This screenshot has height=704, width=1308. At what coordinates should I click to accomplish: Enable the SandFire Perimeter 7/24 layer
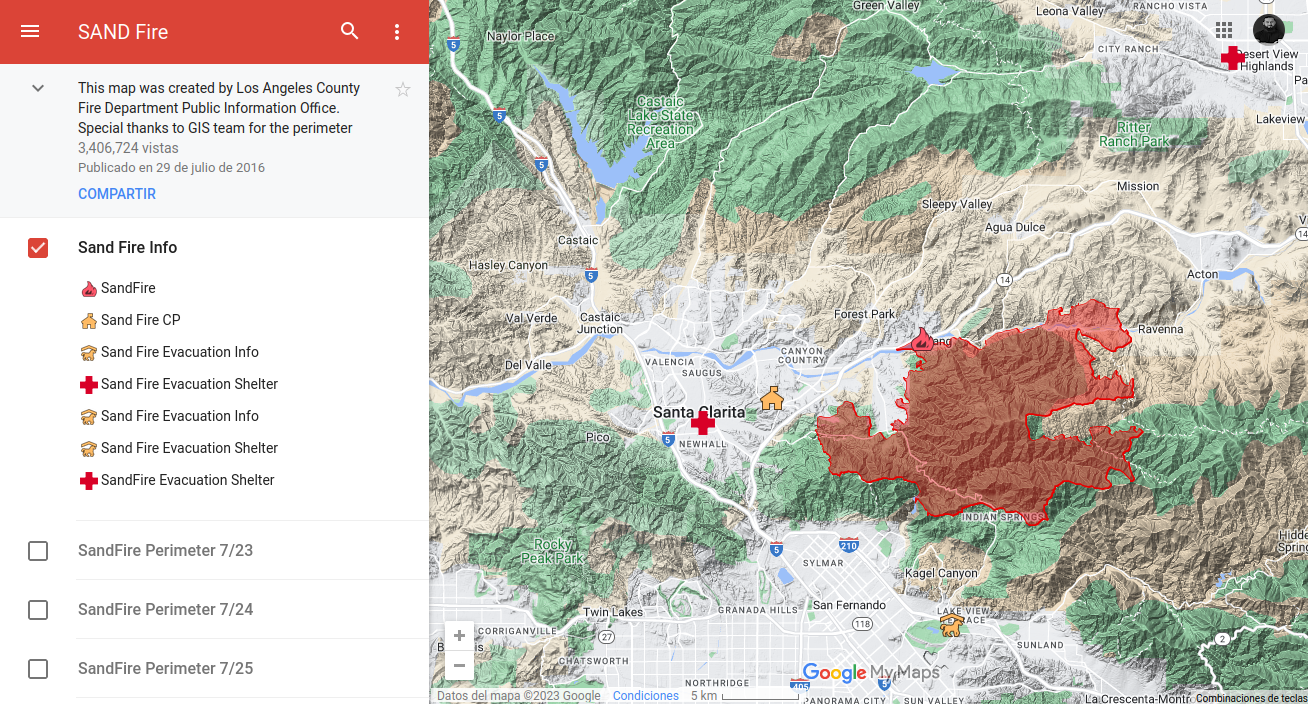pyautogui.click(x=38, y=610)
